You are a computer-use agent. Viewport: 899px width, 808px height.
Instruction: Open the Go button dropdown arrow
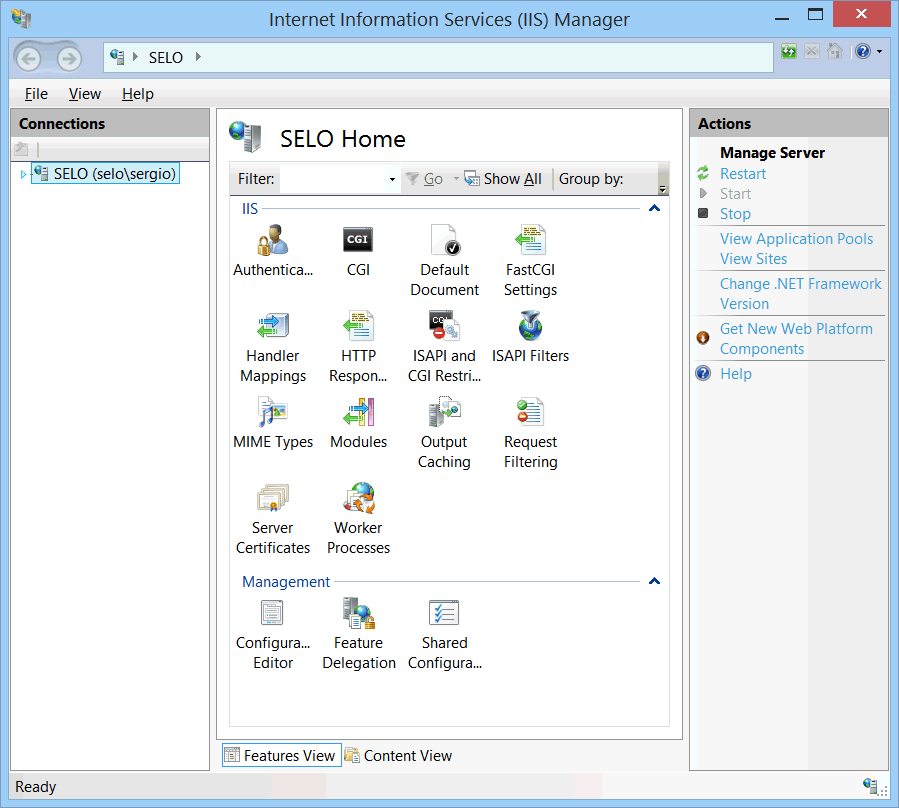coord(456,179)
